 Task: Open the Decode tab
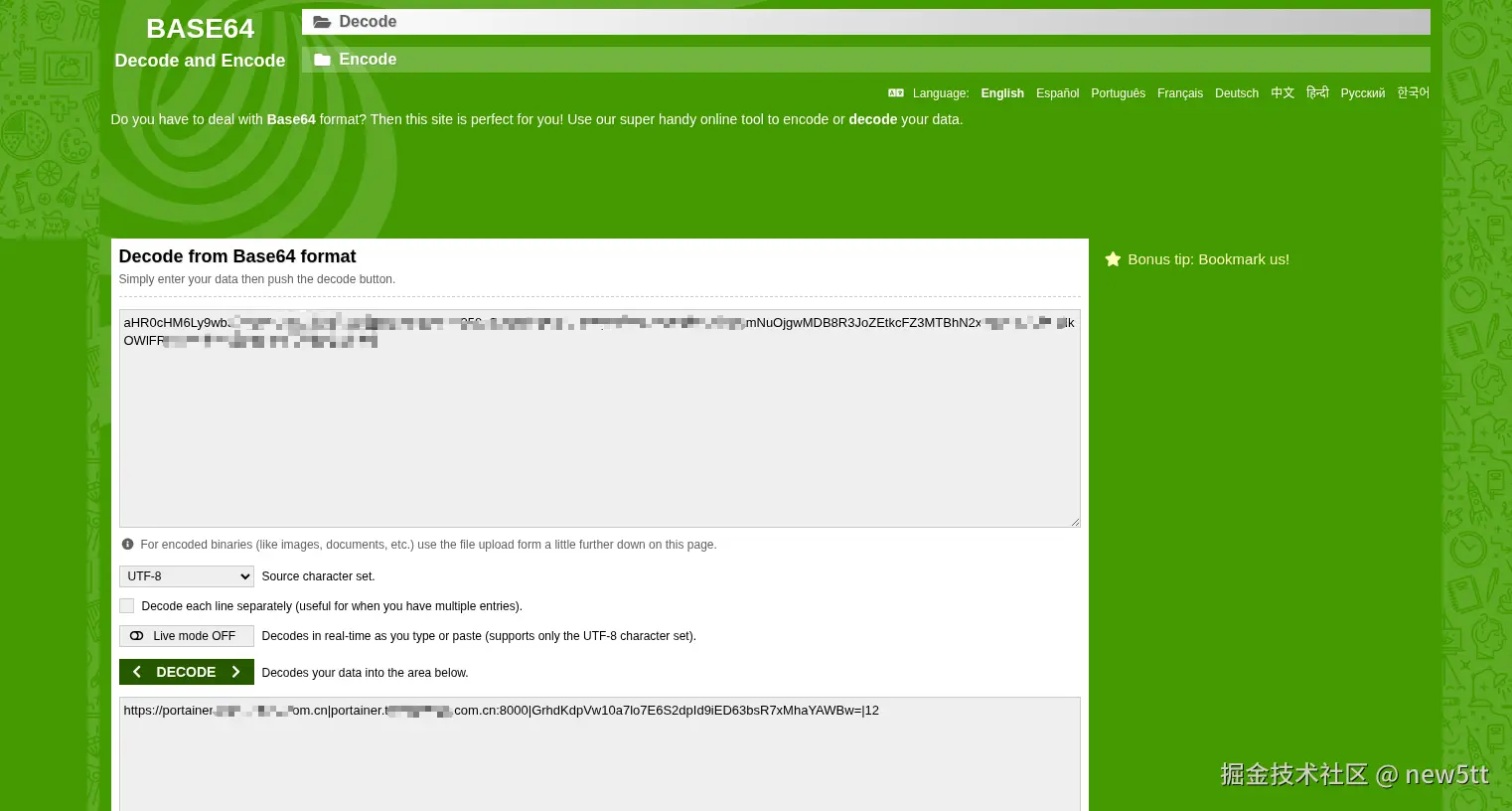(x=866, y=22)
